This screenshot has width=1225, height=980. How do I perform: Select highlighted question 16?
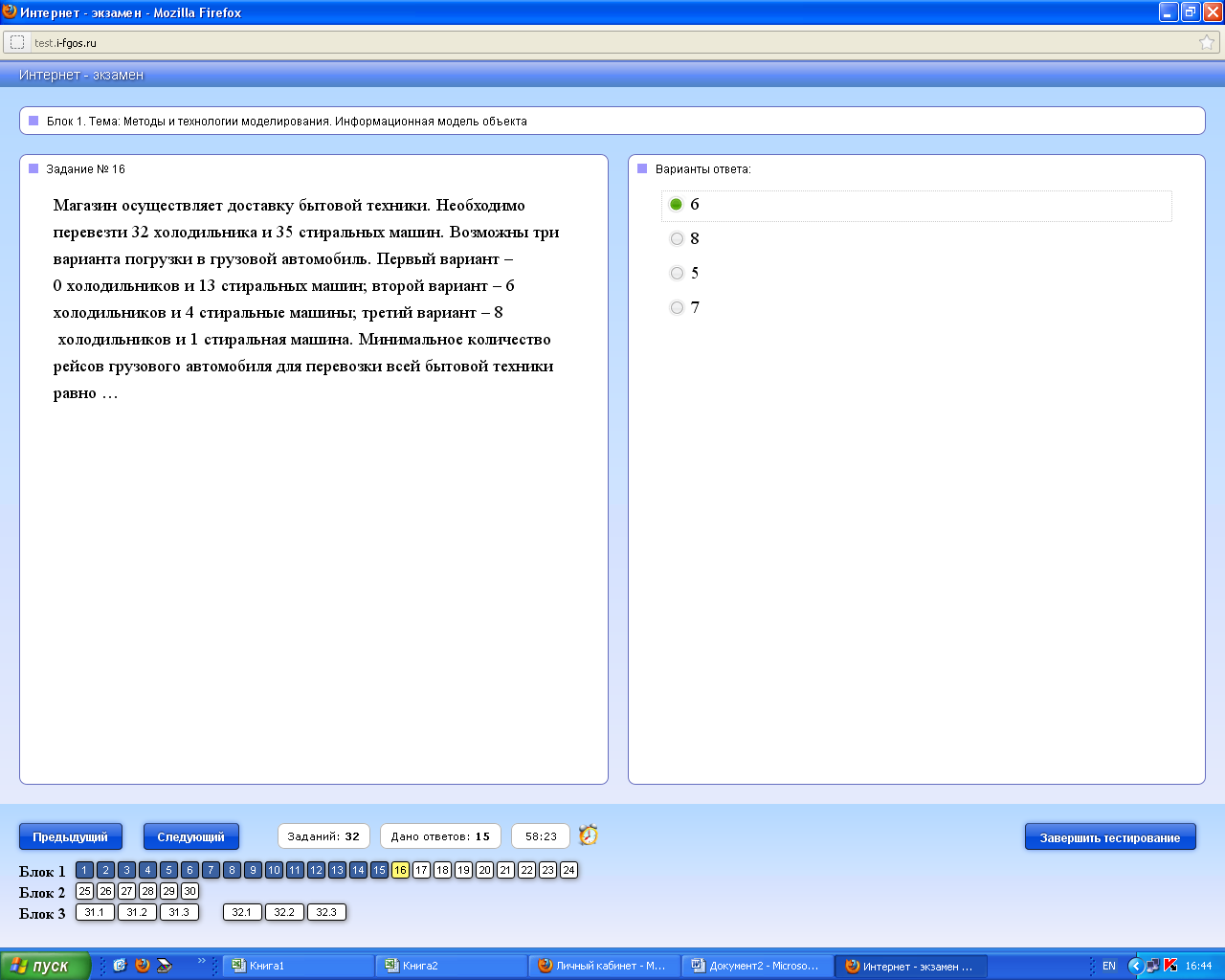(x=400, y=870)
